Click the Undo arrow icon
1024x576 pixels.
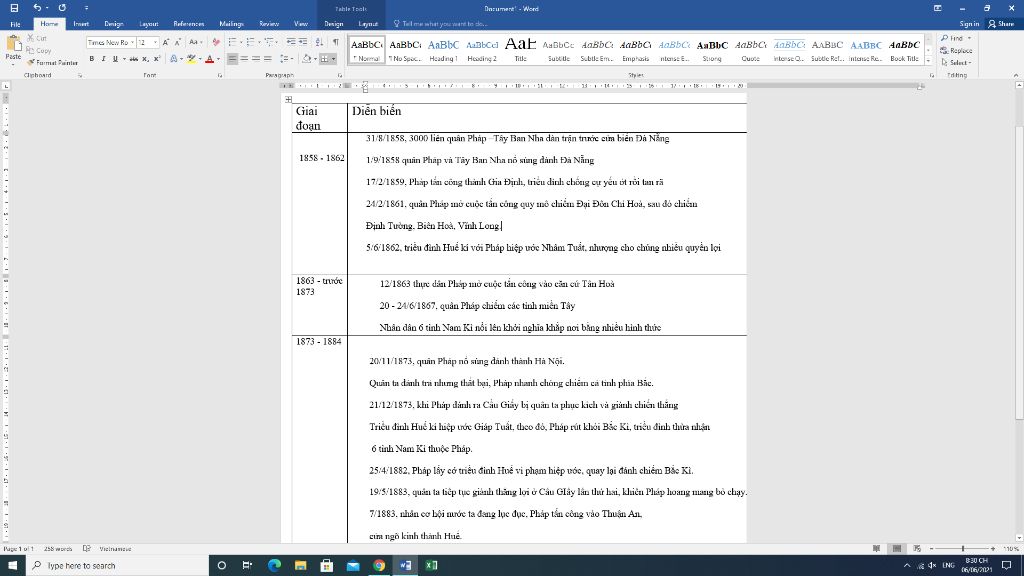point(37,8)
